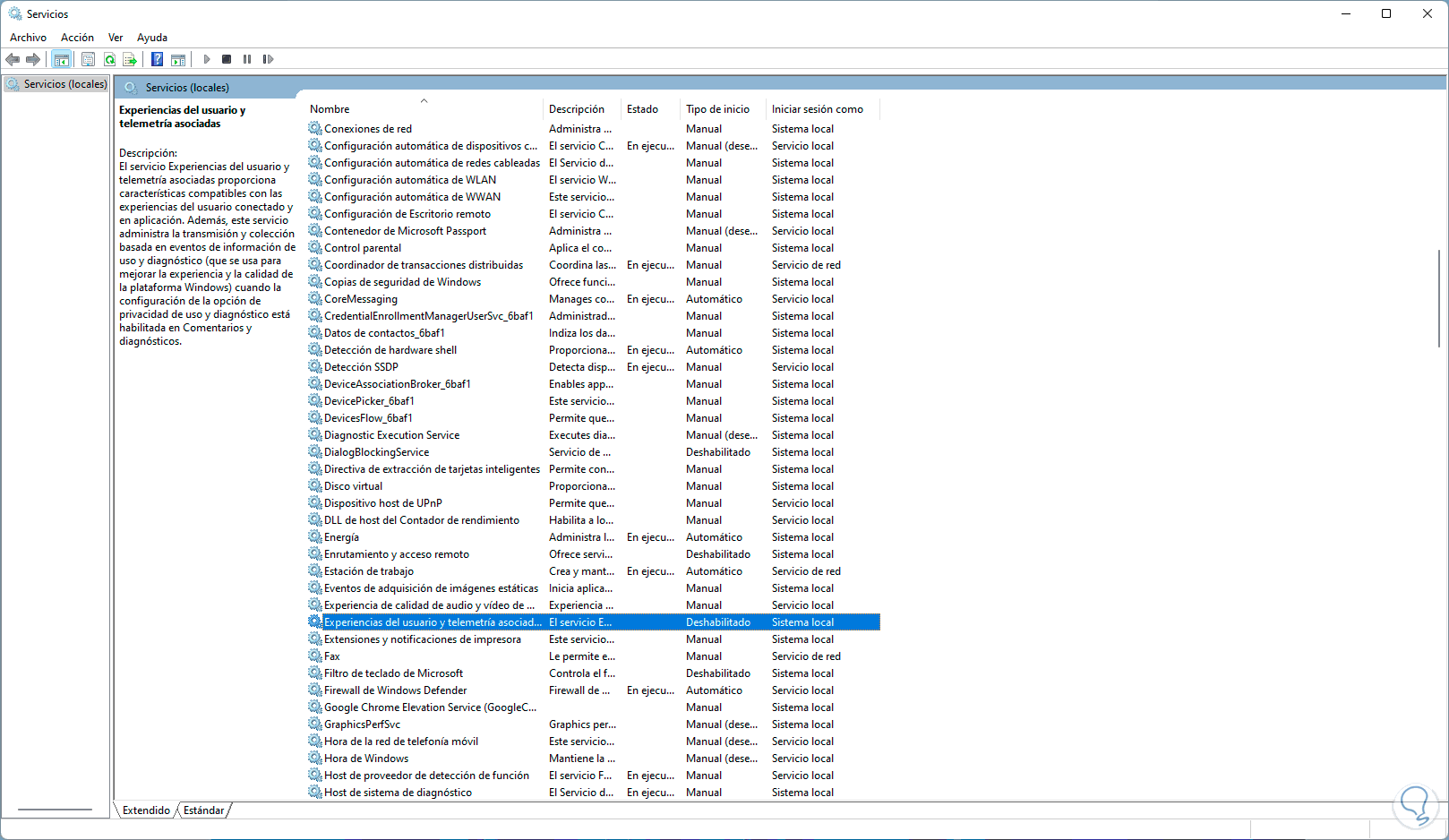The width and height of the screenshot is (1449, 840).
Task: Click the horizontal scrollbar under the console tree
Action: (x=55, y=810)
